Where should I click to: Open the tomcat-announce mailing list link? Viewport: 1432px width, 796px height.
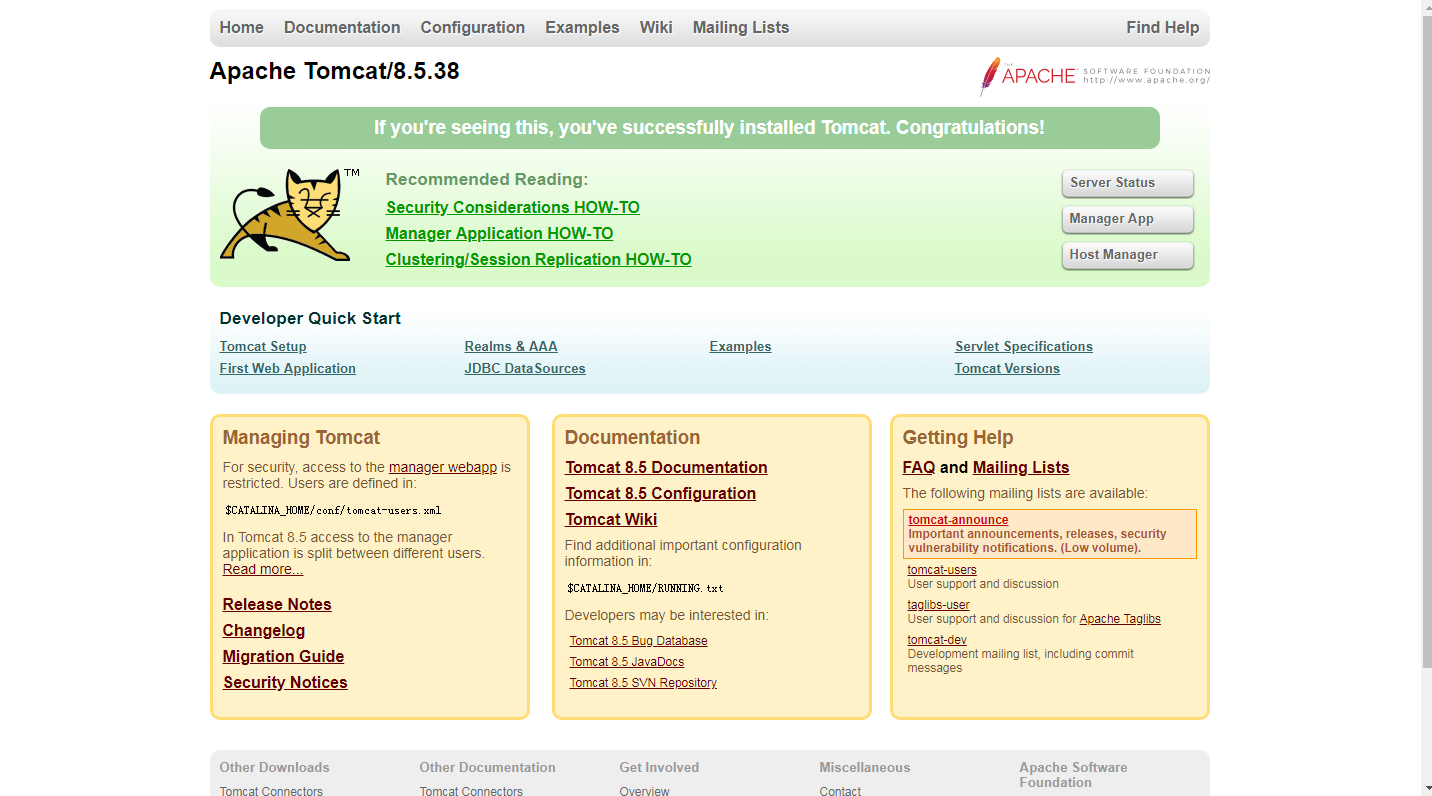958,520
